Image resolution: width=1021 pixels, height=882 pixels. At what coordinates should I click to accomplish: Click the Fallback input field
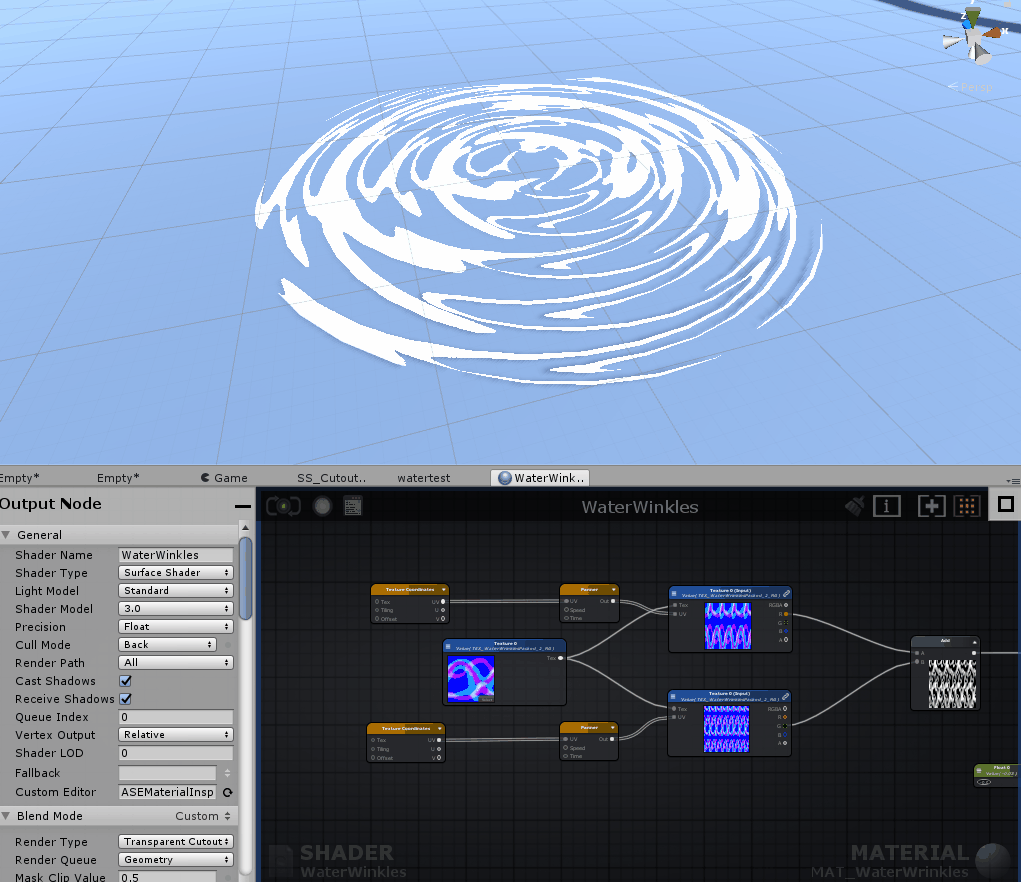[167, 773]
